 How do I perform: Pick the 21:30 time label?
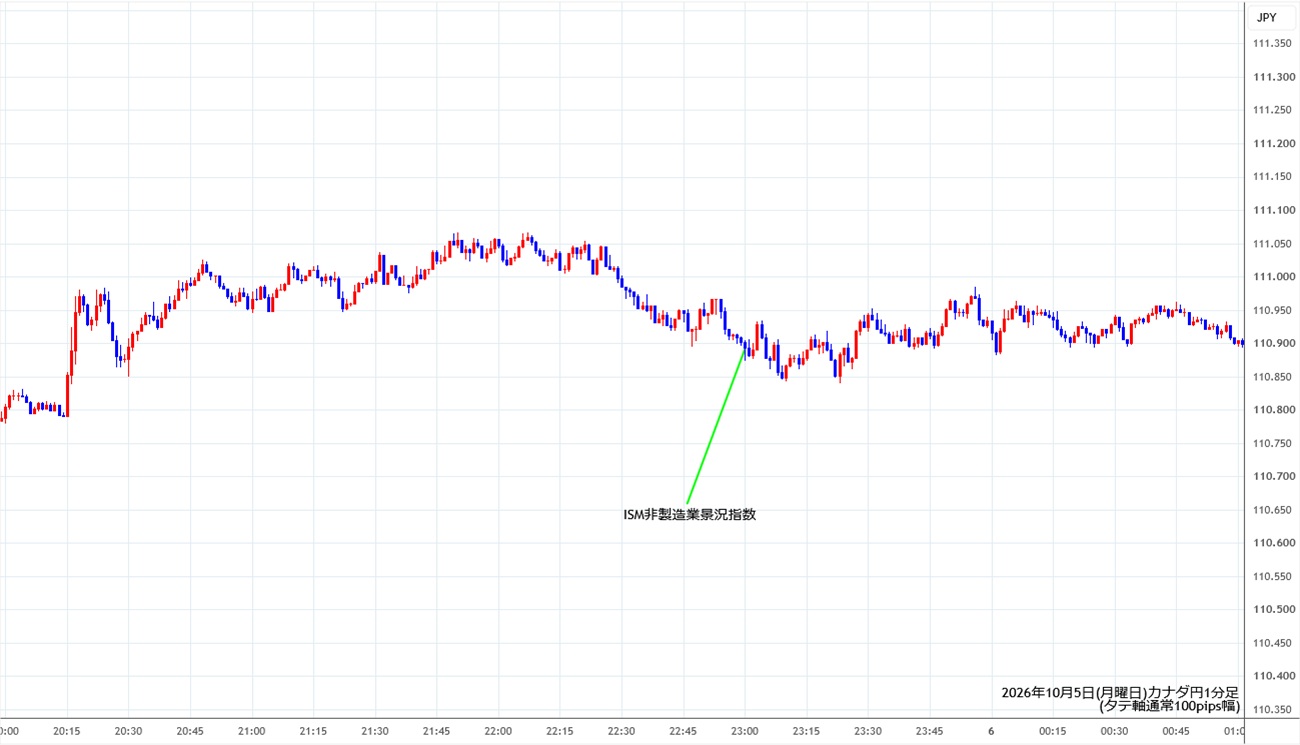(375, 730)
